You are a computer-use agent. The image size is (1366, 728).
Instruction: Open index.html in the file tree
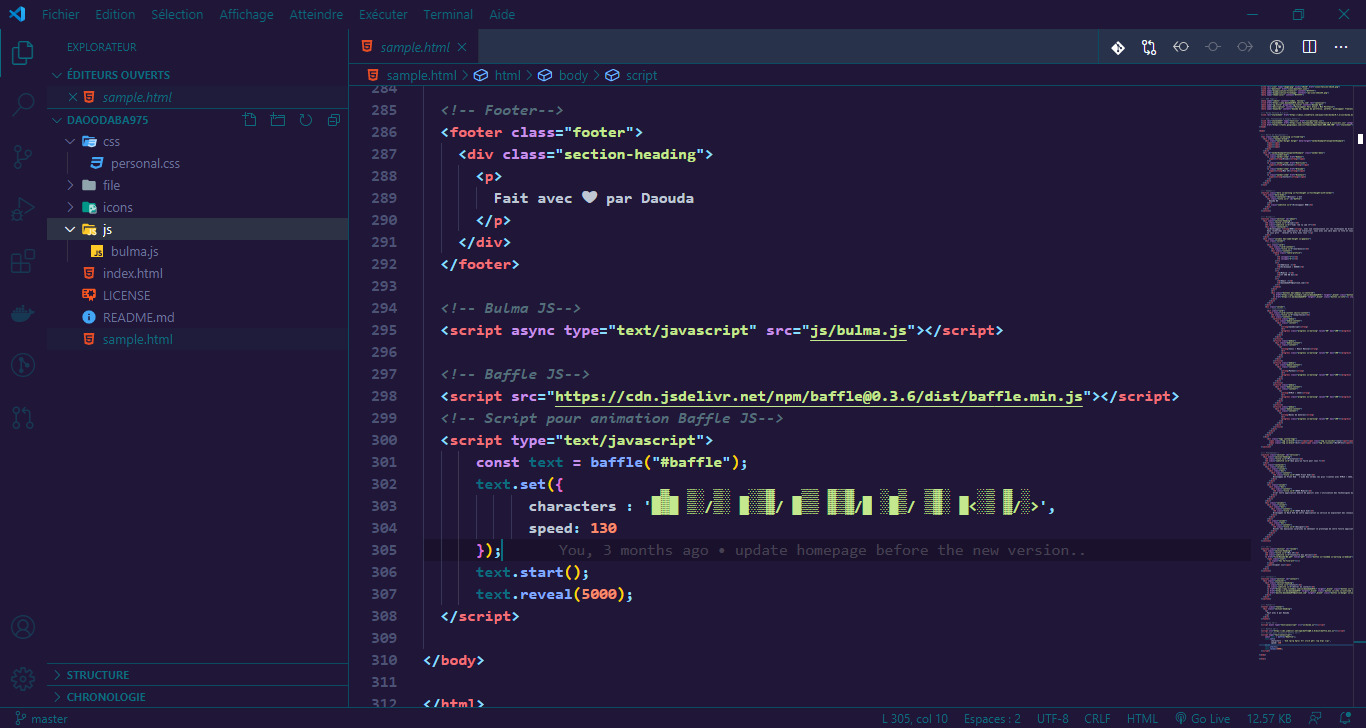tap(198, 274)
